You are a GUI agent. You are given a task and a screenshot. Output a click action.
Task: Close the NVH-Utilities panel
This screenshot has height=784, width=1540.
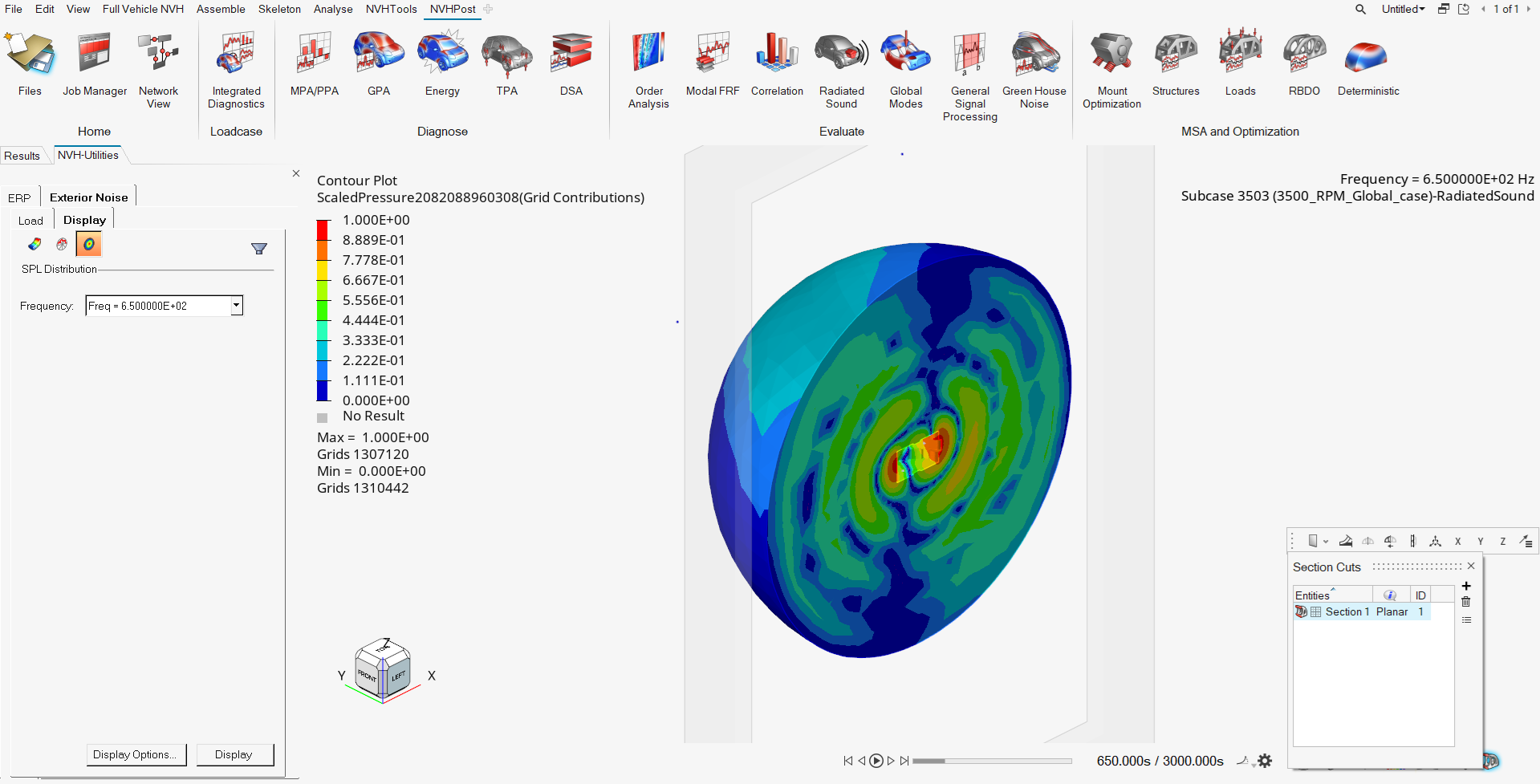[296, 173]
